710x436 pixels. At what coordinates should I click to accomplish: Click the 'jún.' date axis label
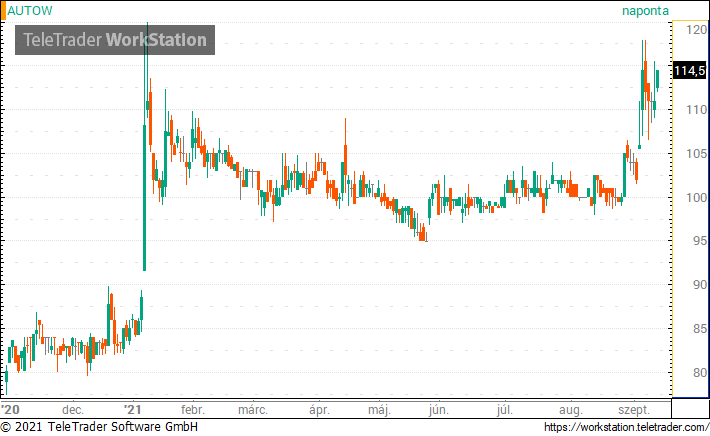coord(439,410)
